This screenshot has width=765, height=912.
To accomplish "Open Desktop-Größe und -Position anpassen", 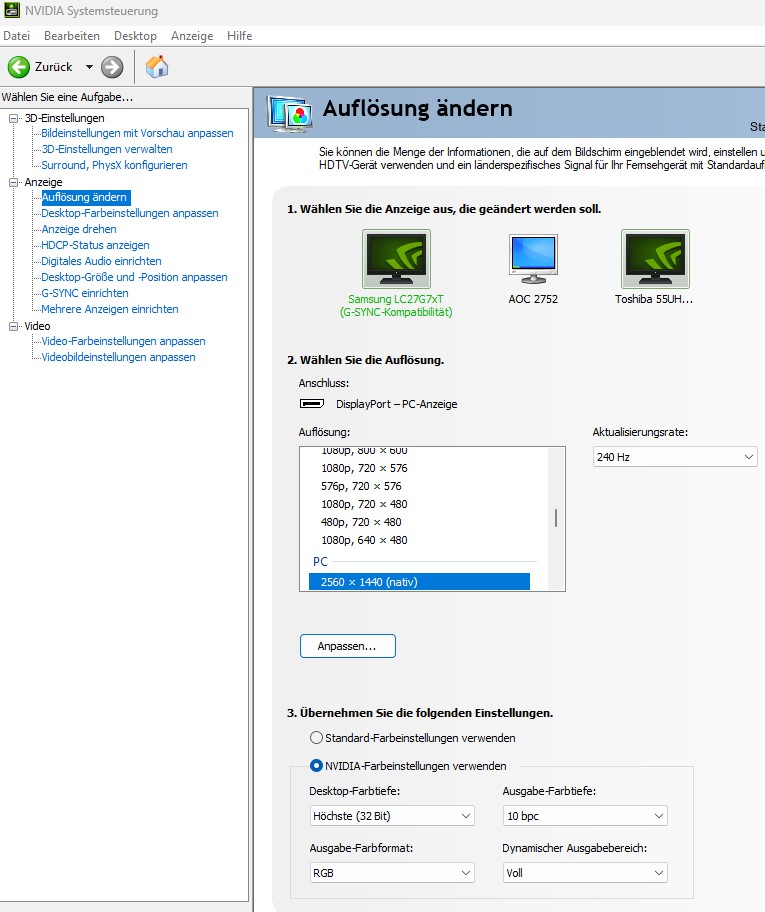I will click(134, 277).
